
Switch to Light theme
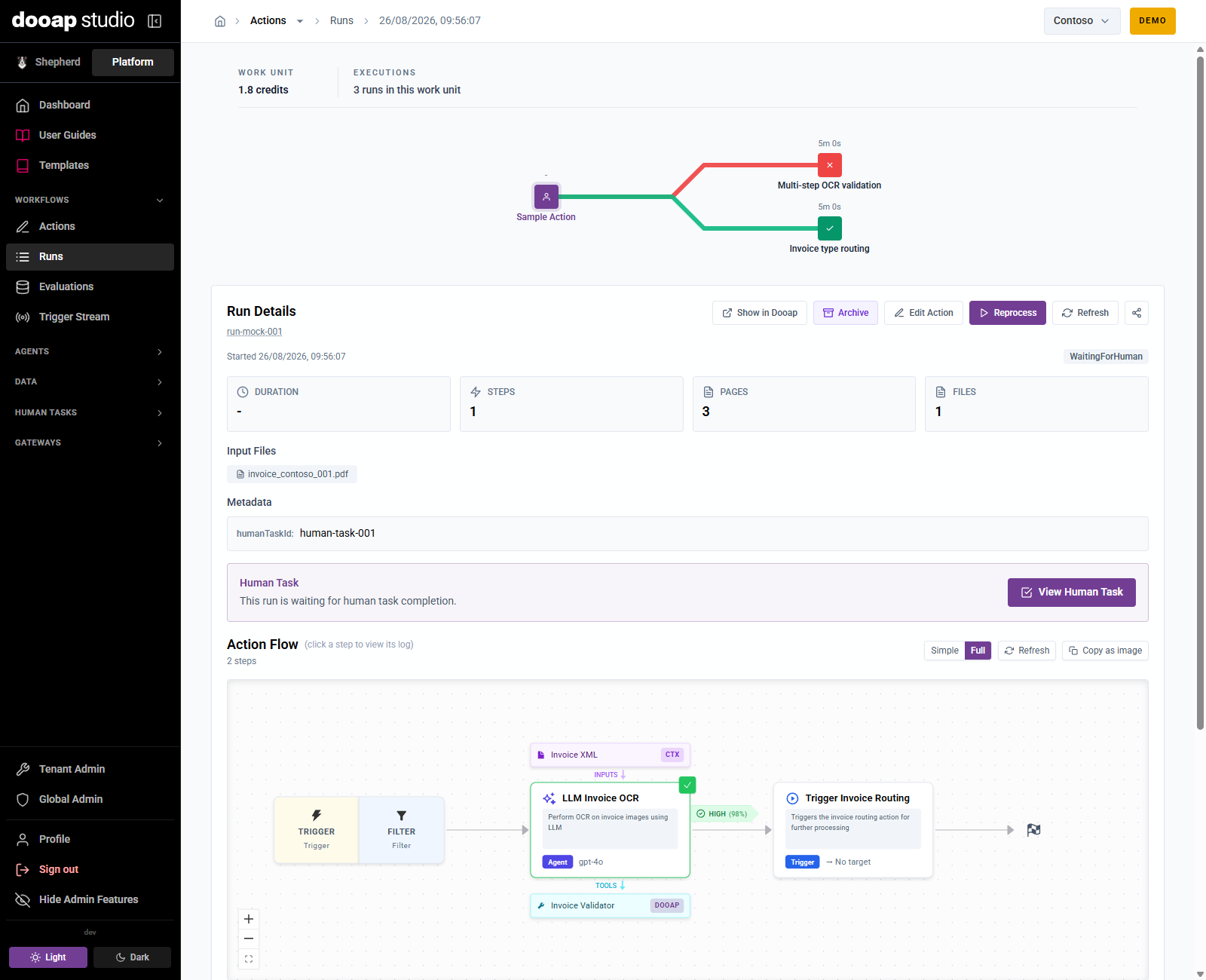point(48,957)
